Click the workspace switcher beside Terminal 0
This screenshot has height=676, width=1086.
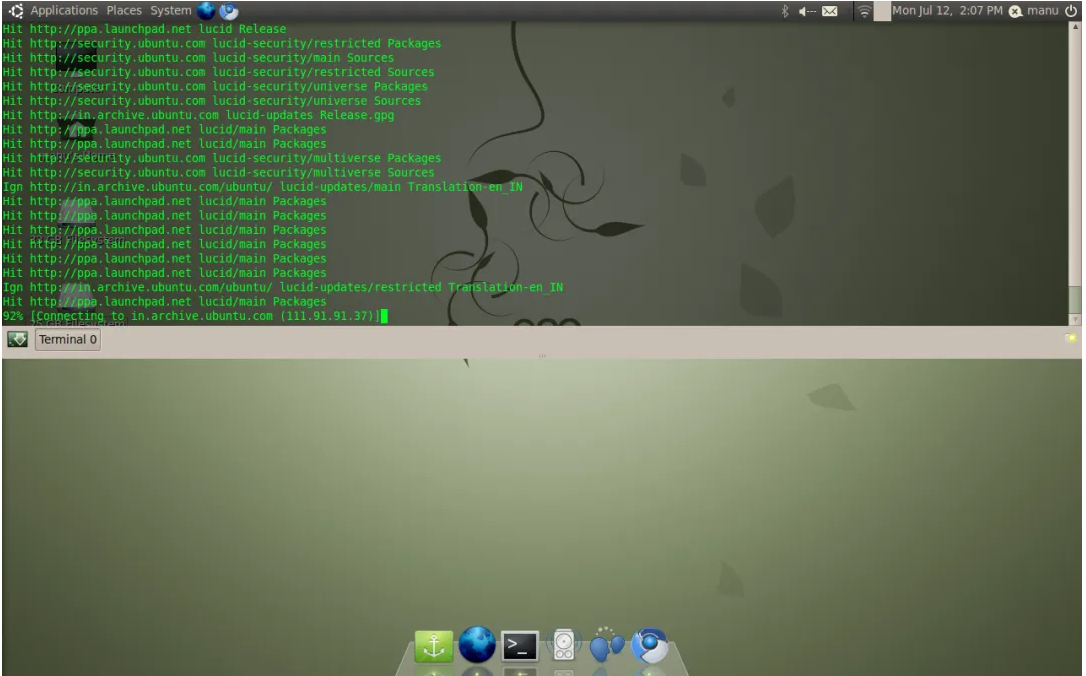pos(15,339)
